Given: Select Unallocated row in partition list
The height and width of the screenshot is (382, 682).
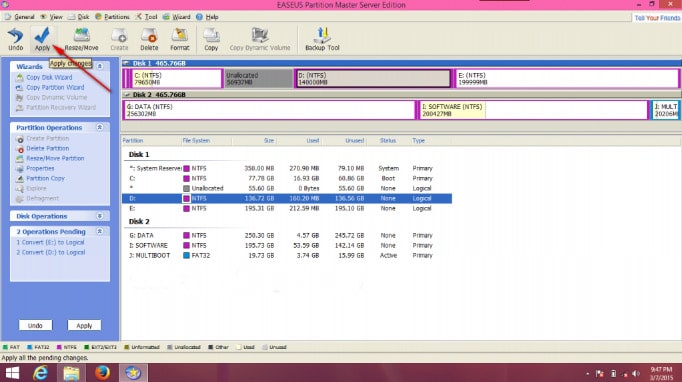Looking at the screenshot, I should pyautogui.click(x=287, y=188).
